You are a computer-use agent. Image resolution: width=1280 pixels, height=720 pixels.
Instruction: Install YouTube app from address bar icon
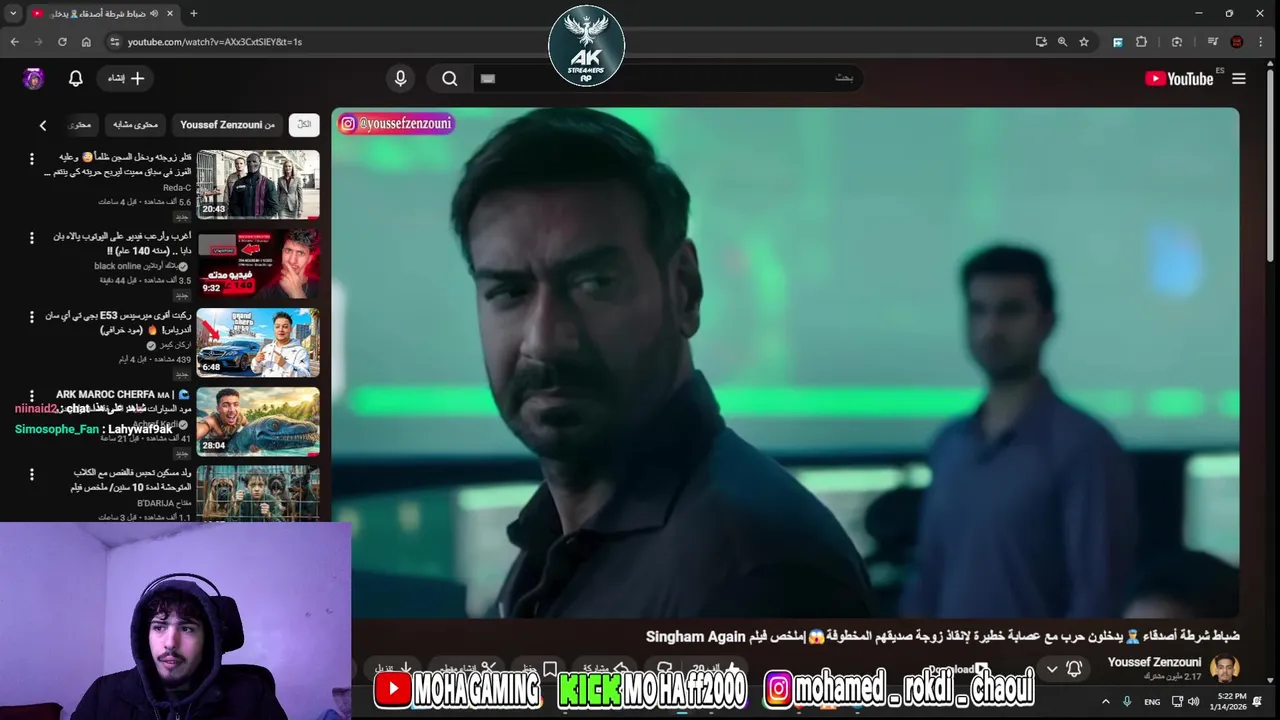pyautogui.click(x=1041, y=42)
